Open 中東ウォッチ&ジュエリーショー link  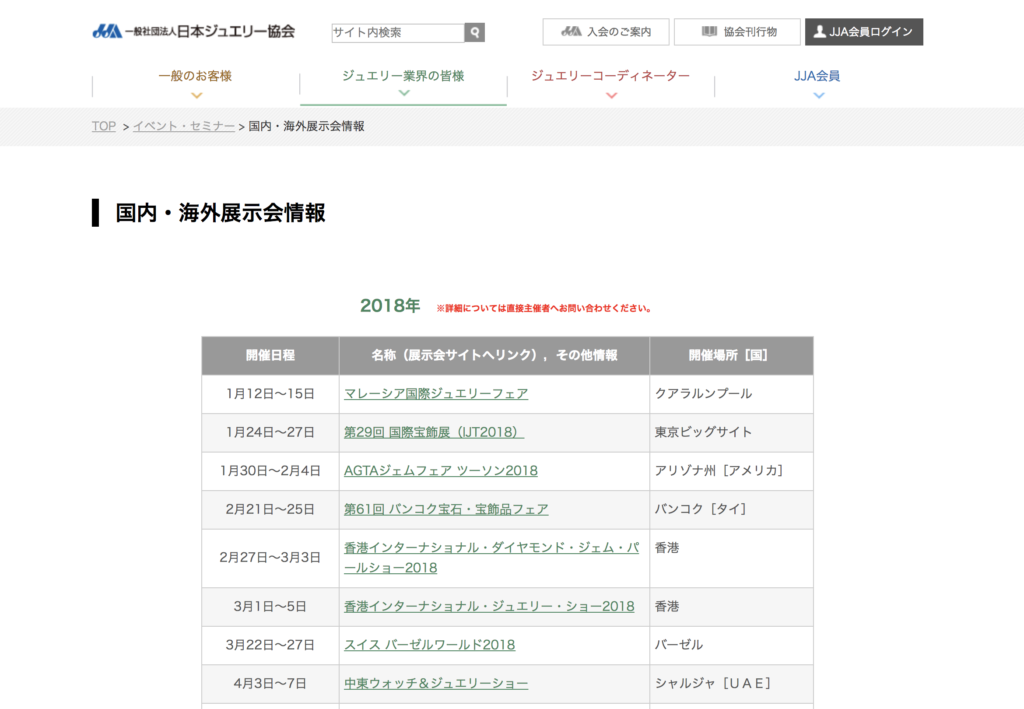tap(436, 684)
